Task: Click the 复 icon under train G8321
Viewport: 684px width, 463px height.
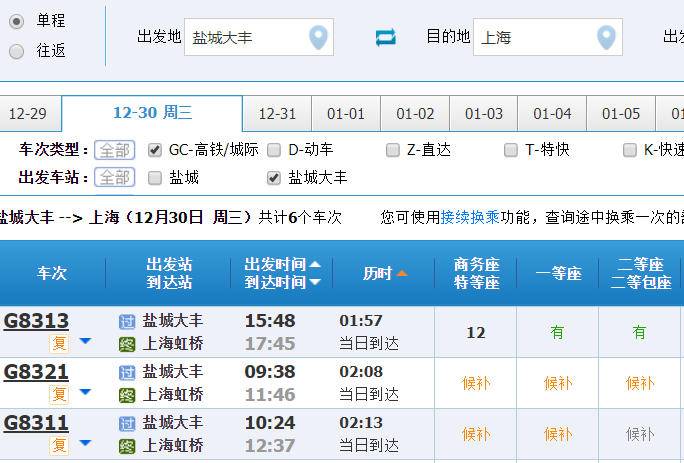Action: (x=60, y=394)
